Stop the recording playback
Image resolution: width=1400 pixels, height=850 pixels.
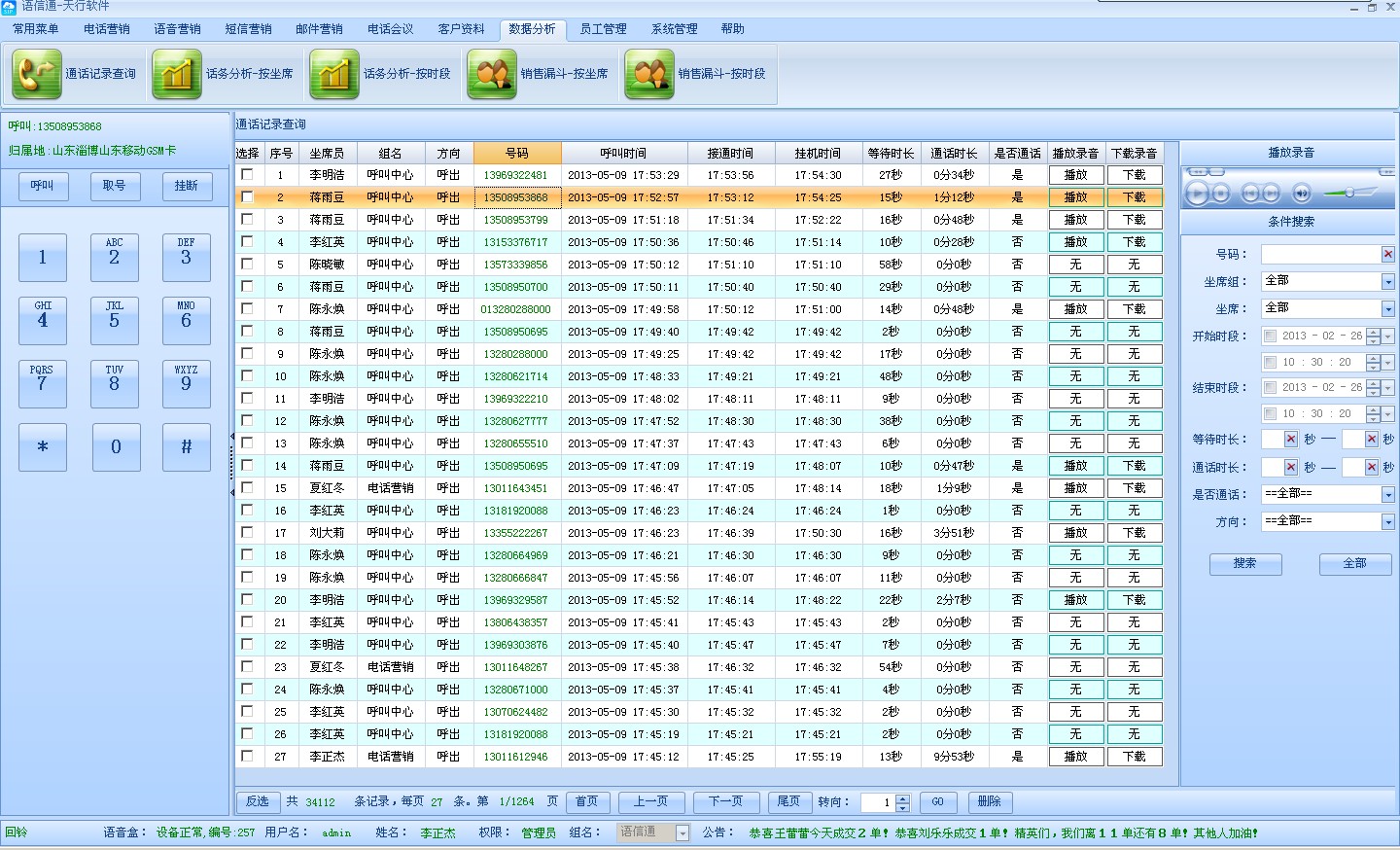(x=1221, y=194)
